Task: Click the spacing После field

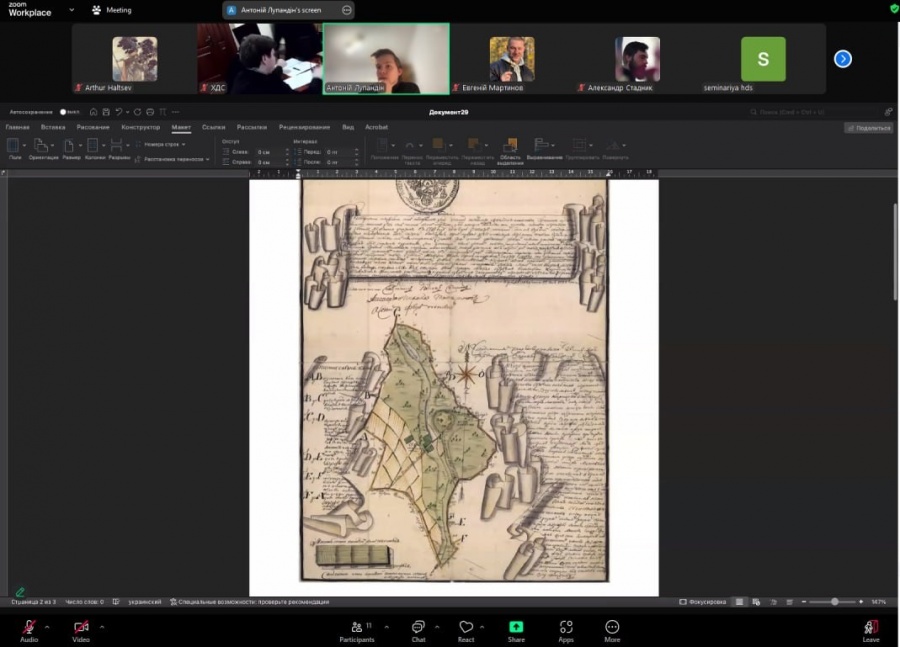Action: tap(342, 162)
